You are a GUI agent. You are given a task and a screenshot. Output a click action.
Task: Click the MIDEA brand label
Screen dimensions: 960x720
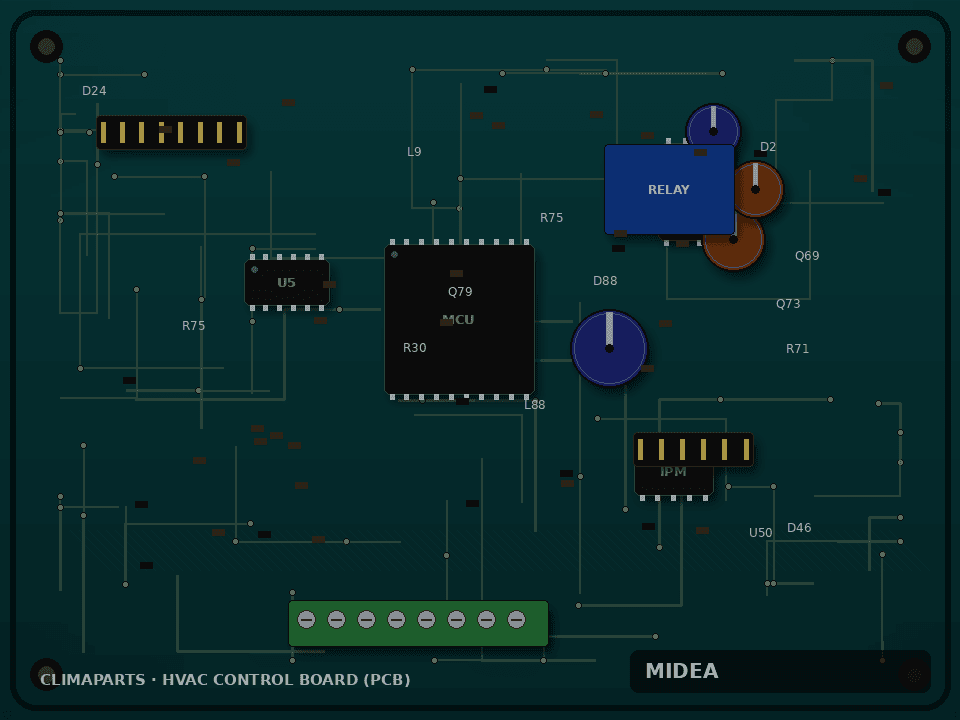[x=681, y=671]
